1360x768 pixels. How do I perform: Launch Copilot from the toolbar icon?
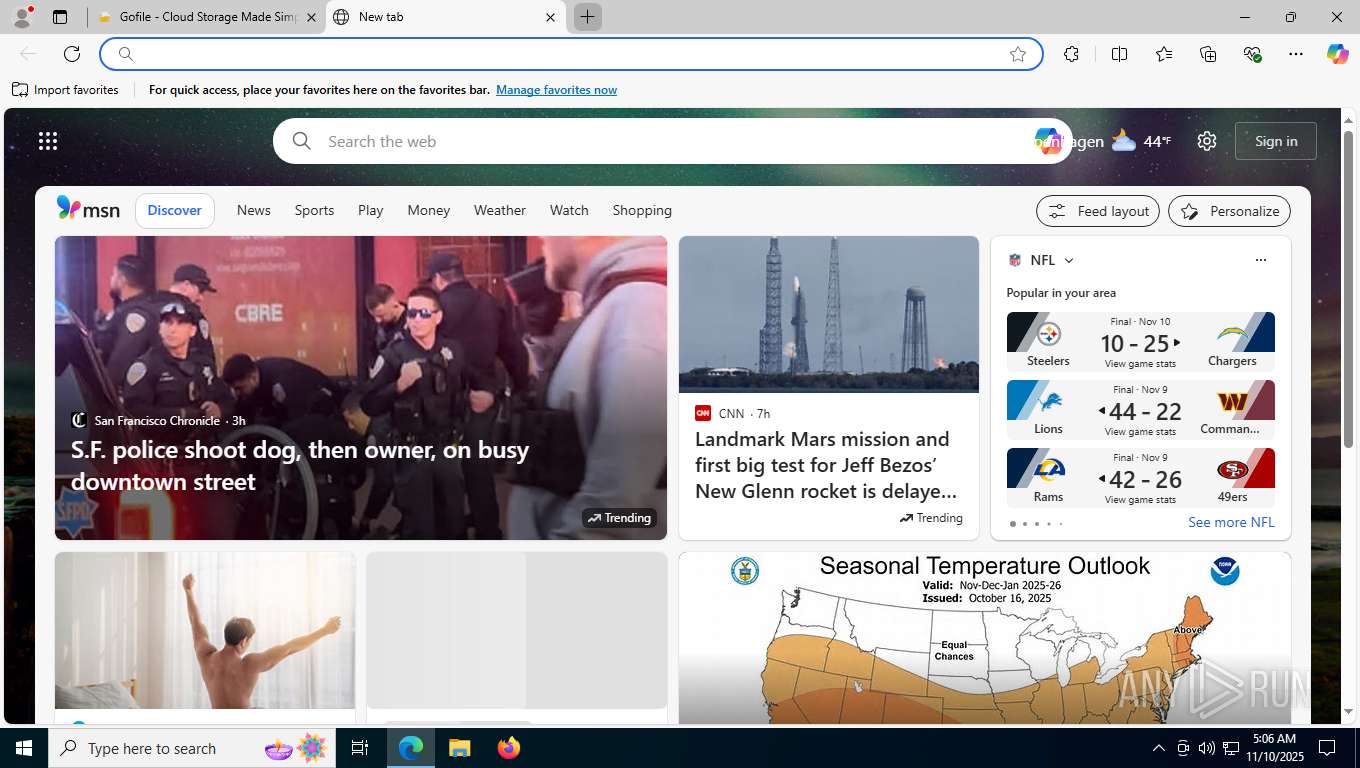click(1338, 54)
